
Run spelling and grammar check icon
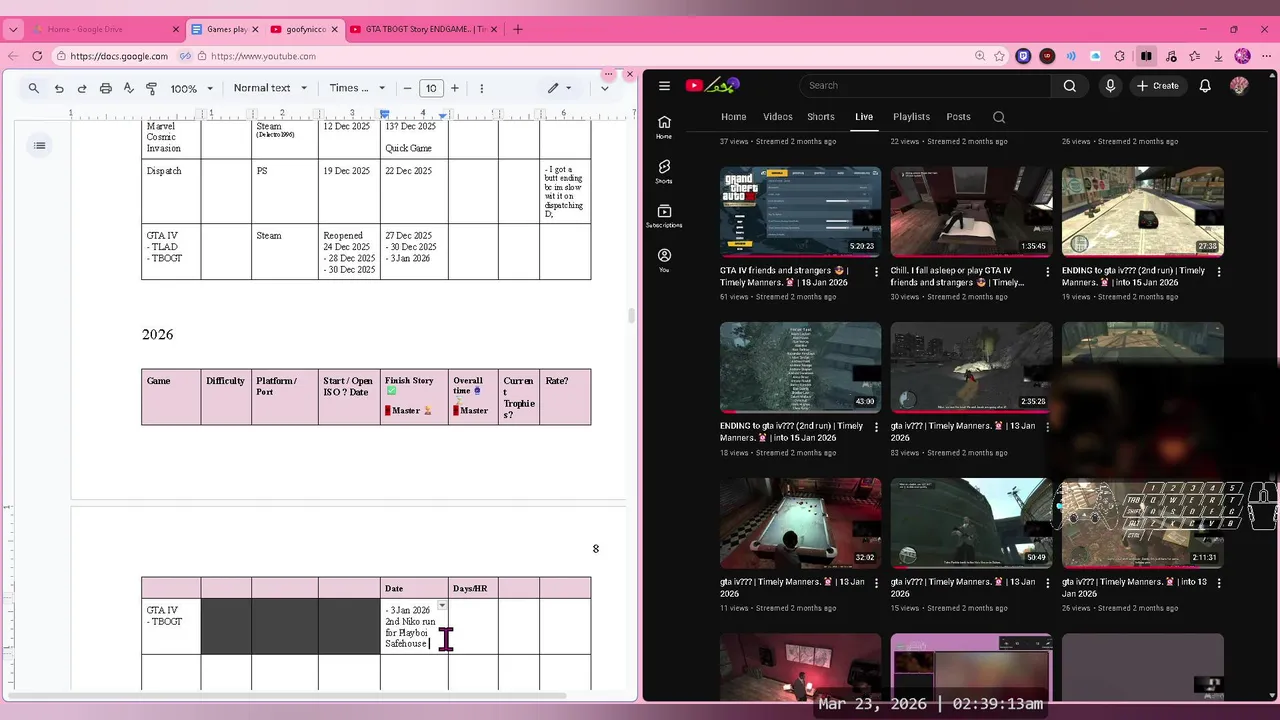pyautogui.click(x=128, y=88)
